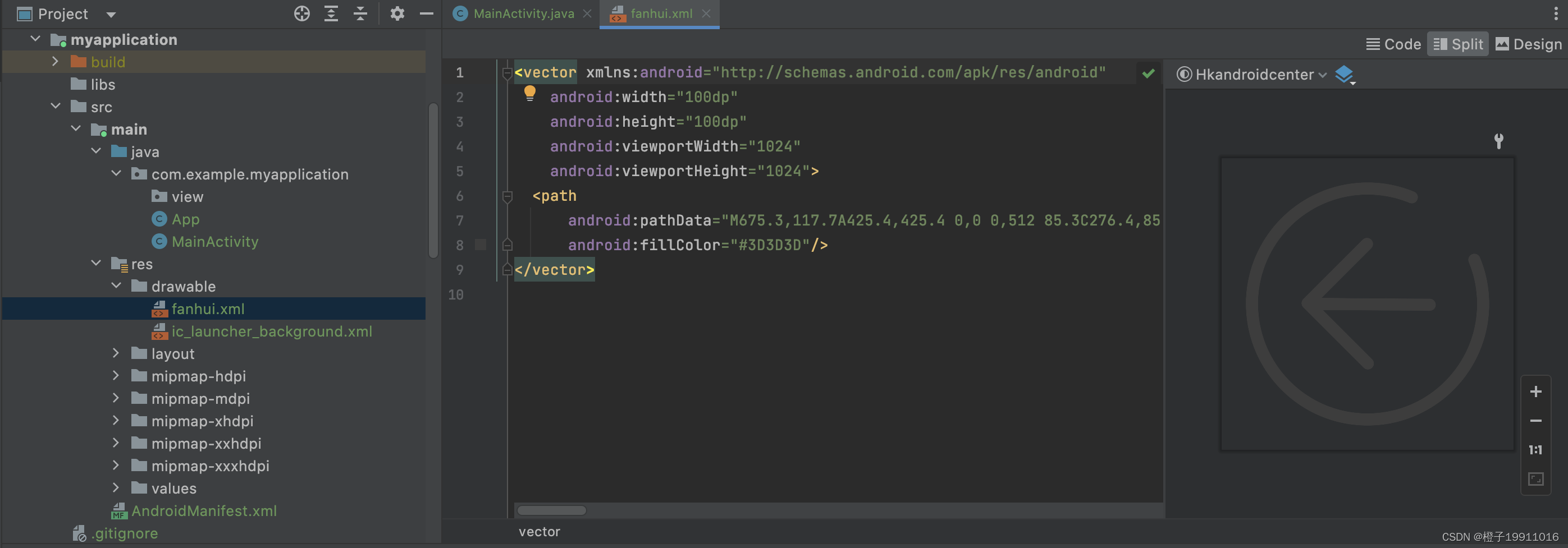Open MainActivity class in tree
1568x548 pixels.
tap(215, 241)
